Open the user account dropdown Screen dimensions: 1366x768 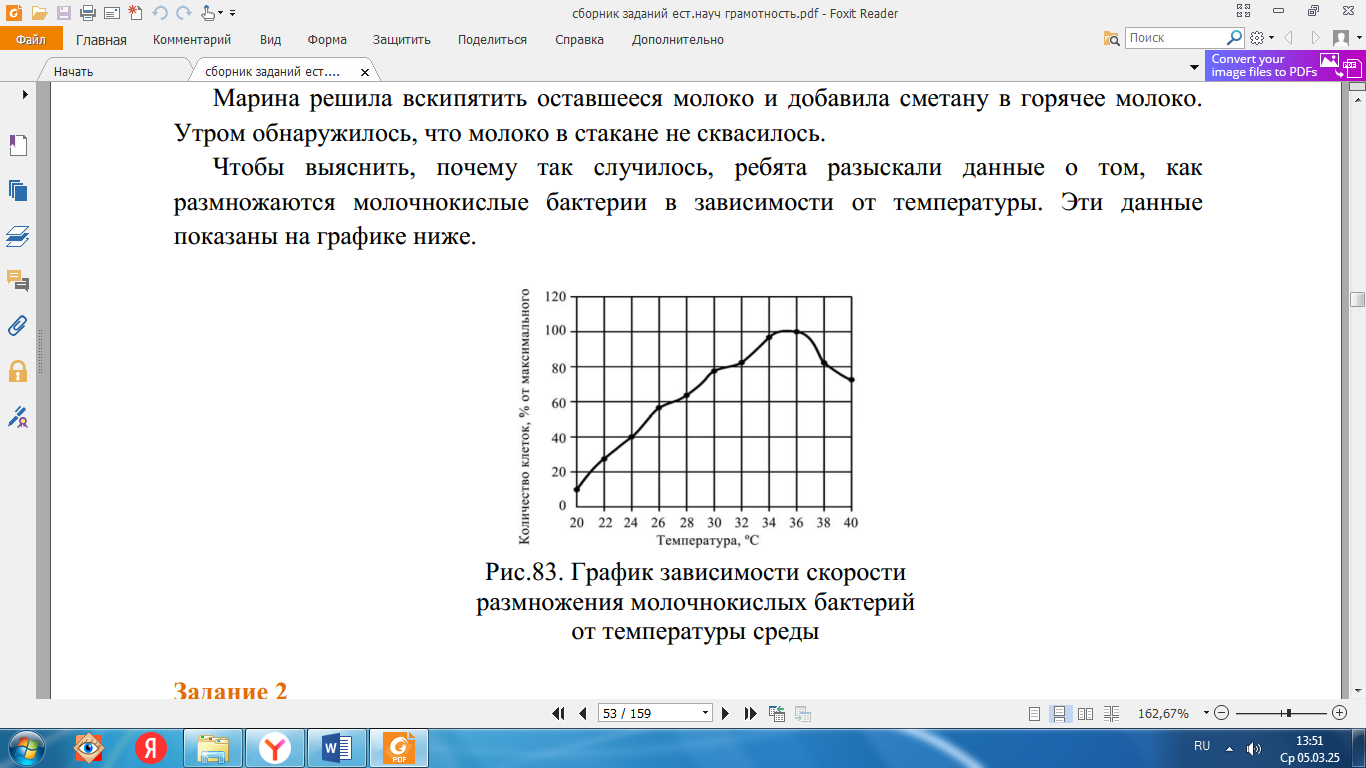click(x=1347, y=38)
